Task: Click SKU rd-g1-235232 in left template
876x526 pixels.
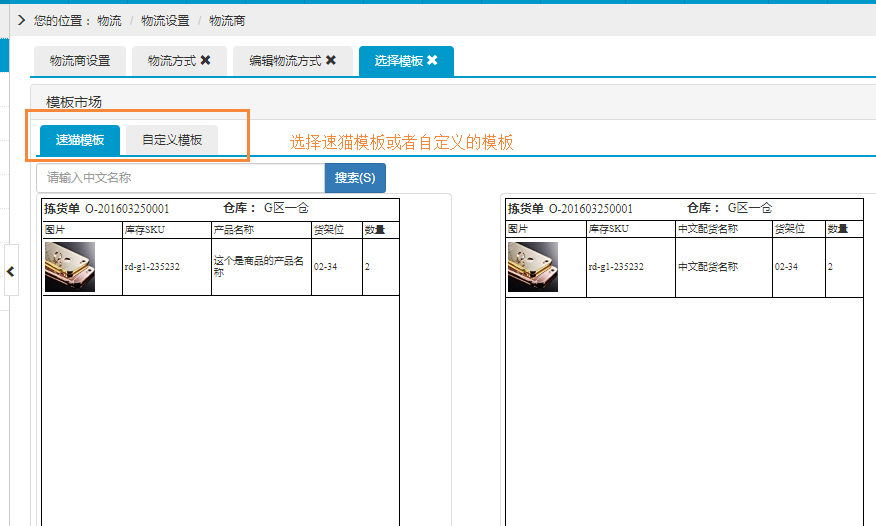Action: tap(152, 267)
